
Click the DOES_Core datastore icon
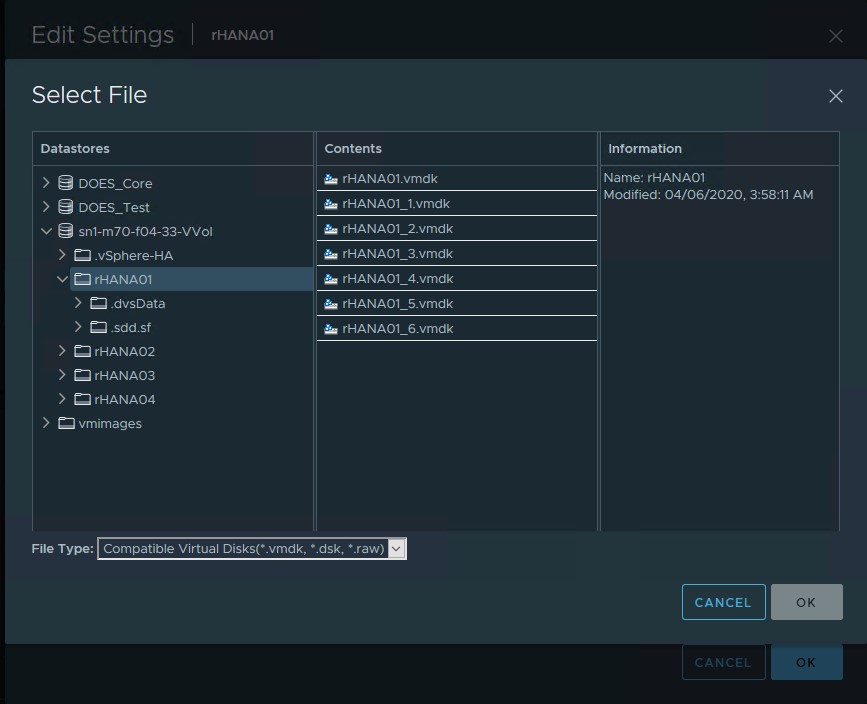click(x=66, y=183)
